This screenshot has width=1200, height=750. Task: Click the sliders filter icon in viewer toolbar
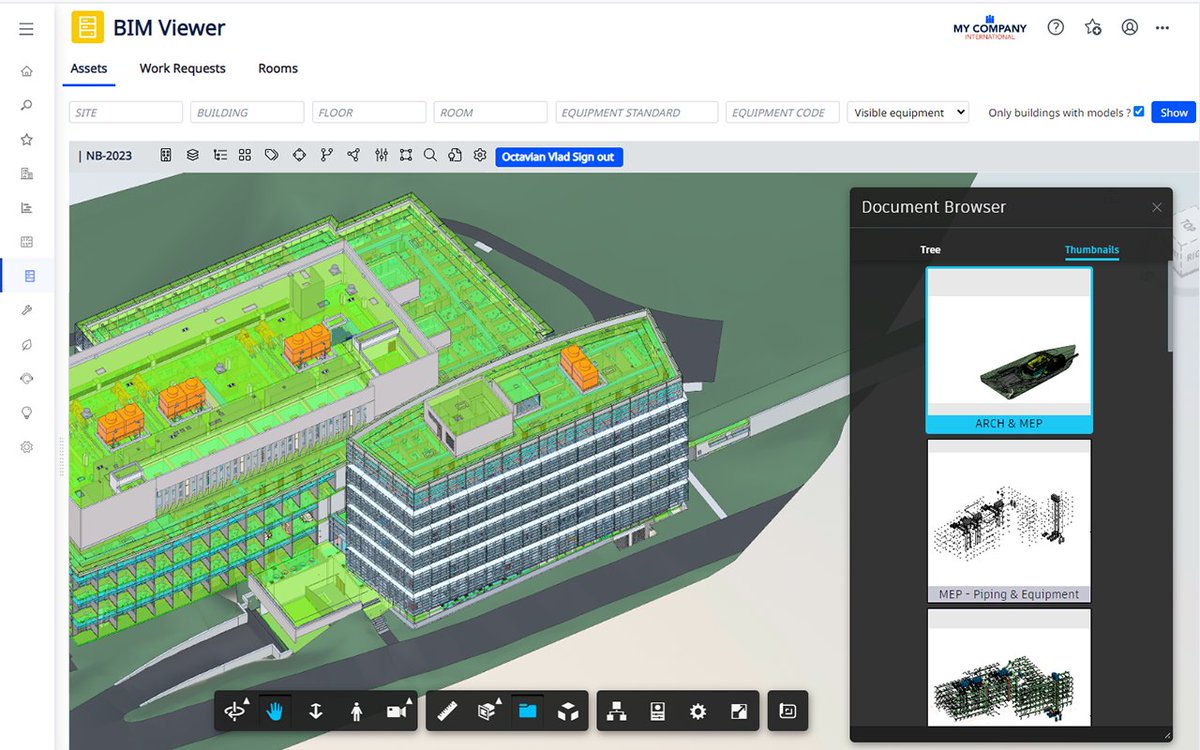tap(381, 156)
